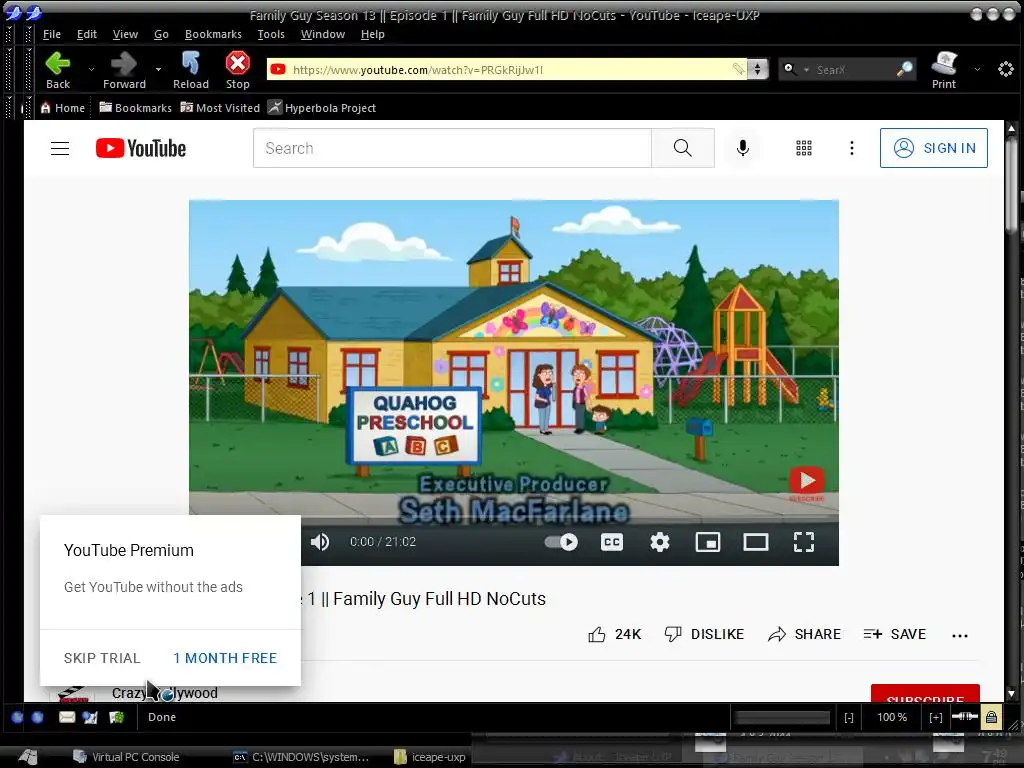
Task: Open the Help menu
Action: [x=372, y=34]
